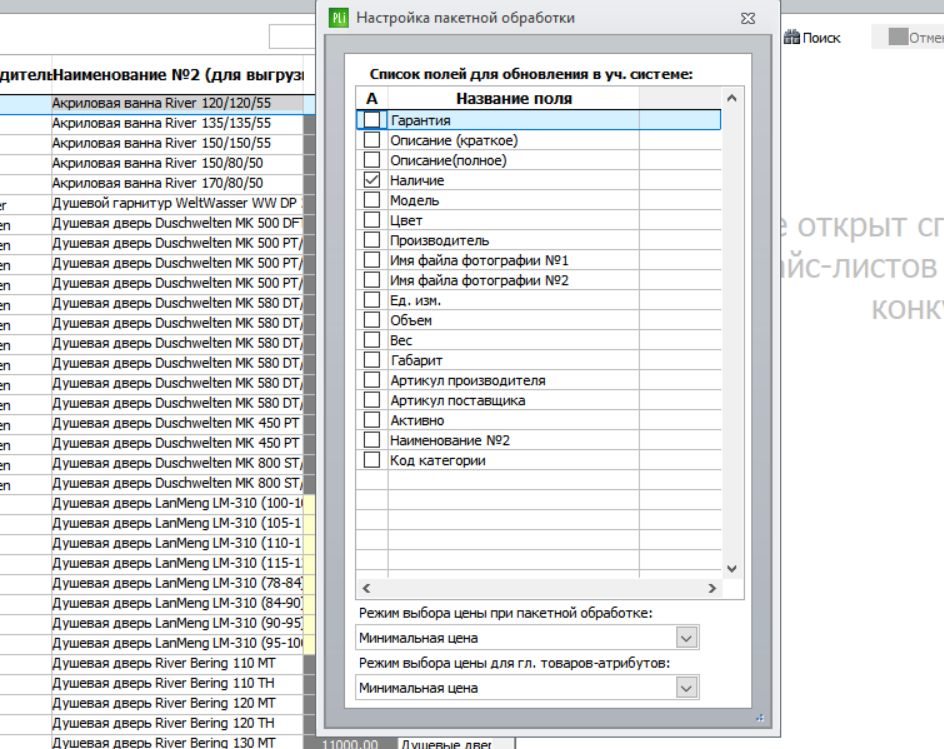Click the A column header
The width and height of the screenshot is (944, 749).
click(371, 98)
